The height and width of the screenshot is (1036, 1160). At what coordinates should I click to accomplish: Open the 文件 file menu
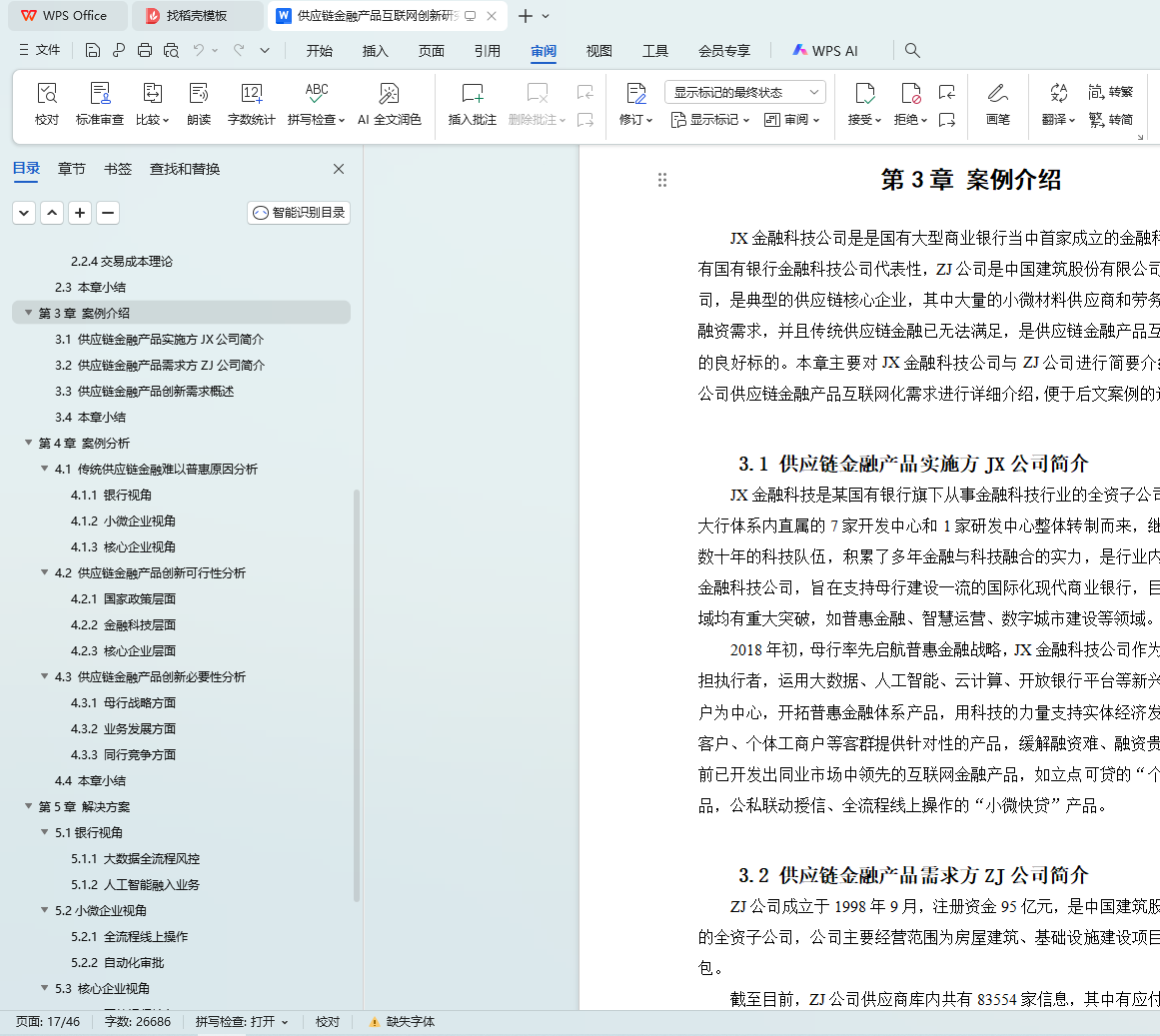pos(40,50)
